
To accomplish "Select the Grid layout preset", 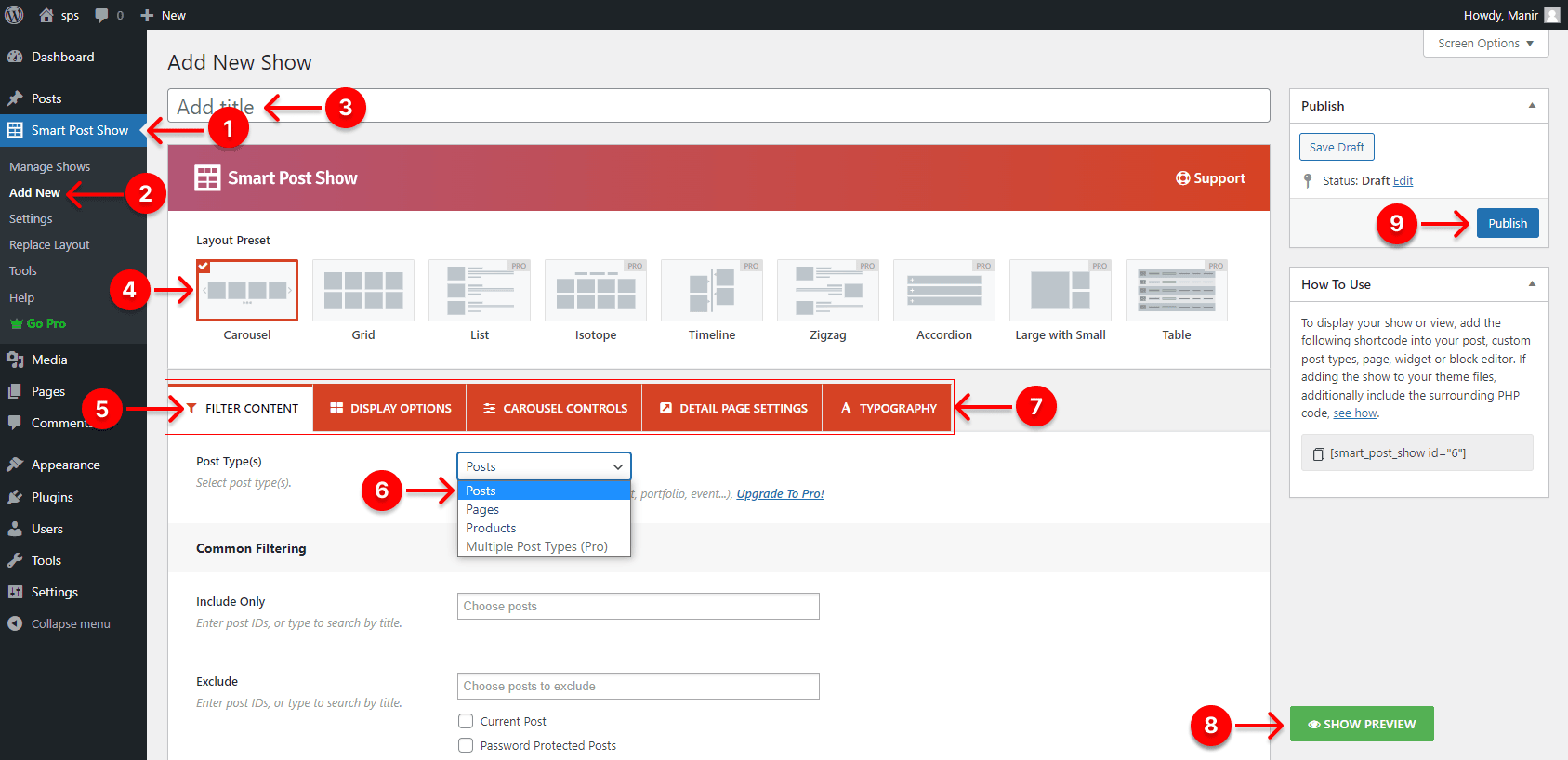I will (x=363, y=290).
